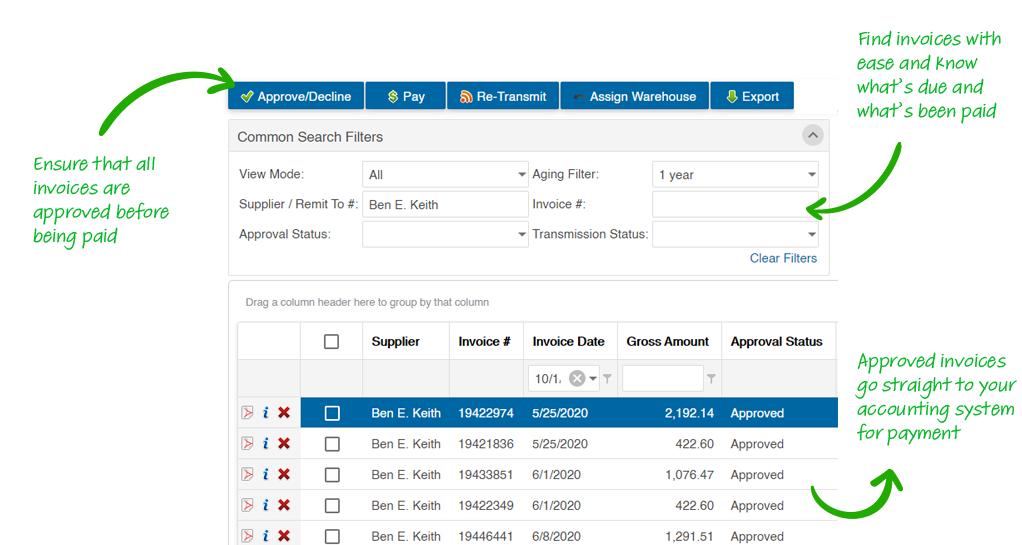
Task: Toggle the select-all checkbox in header
Action: click(332, 342)
